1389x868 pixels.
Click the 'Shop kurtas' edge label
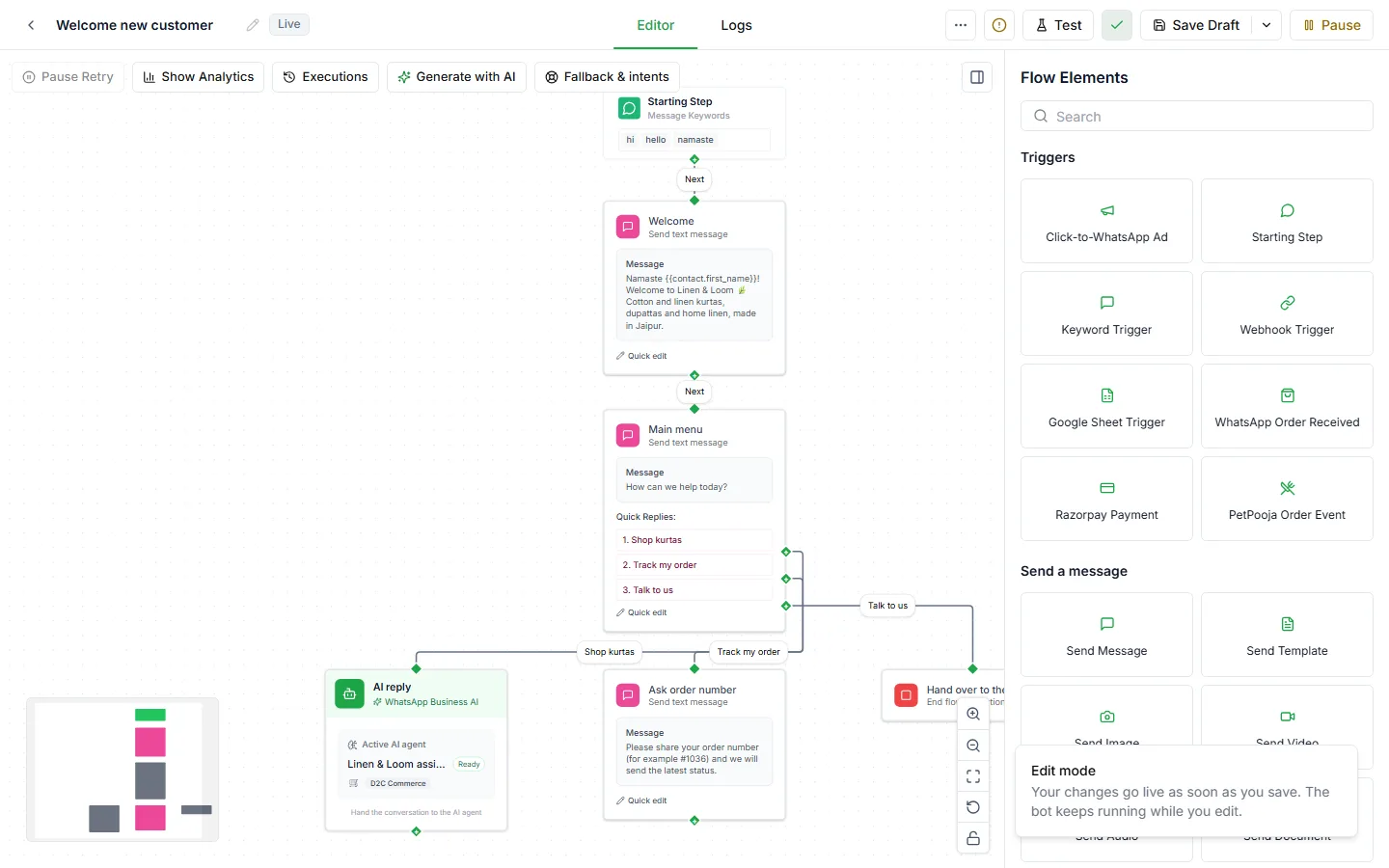[x=610, y=652]
